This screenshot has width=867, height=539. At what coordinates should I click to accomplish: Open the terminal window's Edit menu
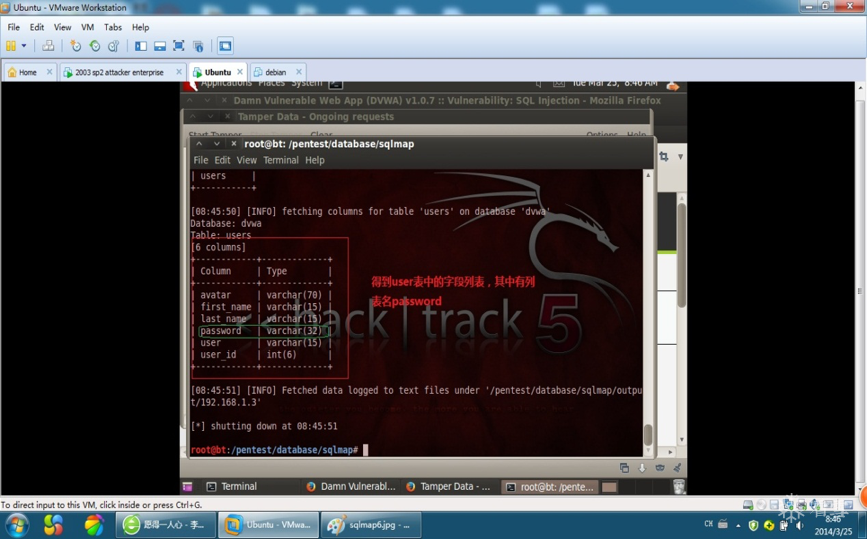pyautogui.click(x=222, y=160)
